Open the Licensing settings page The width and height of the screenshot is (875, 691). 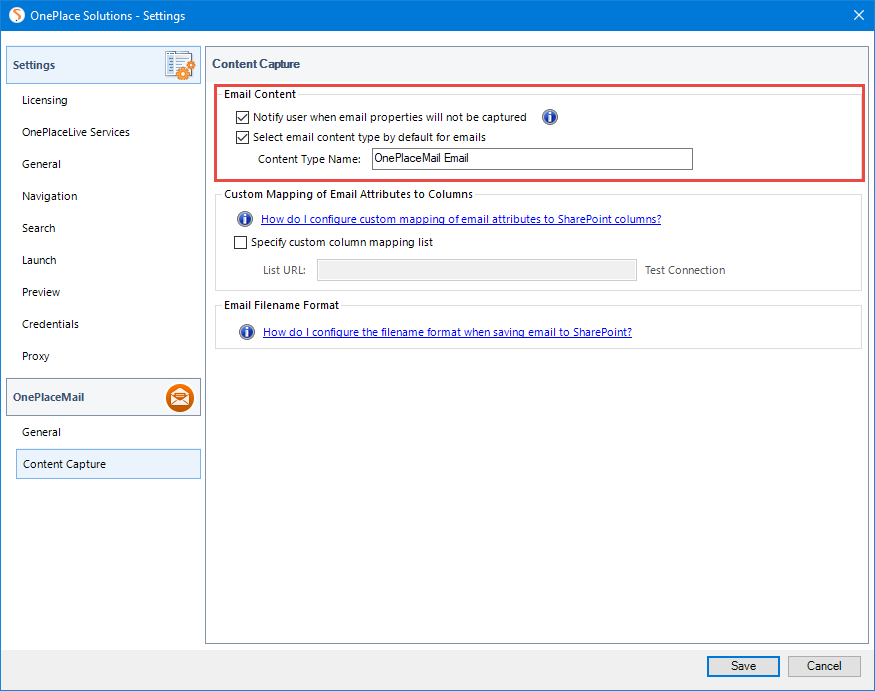click(45, 100)
